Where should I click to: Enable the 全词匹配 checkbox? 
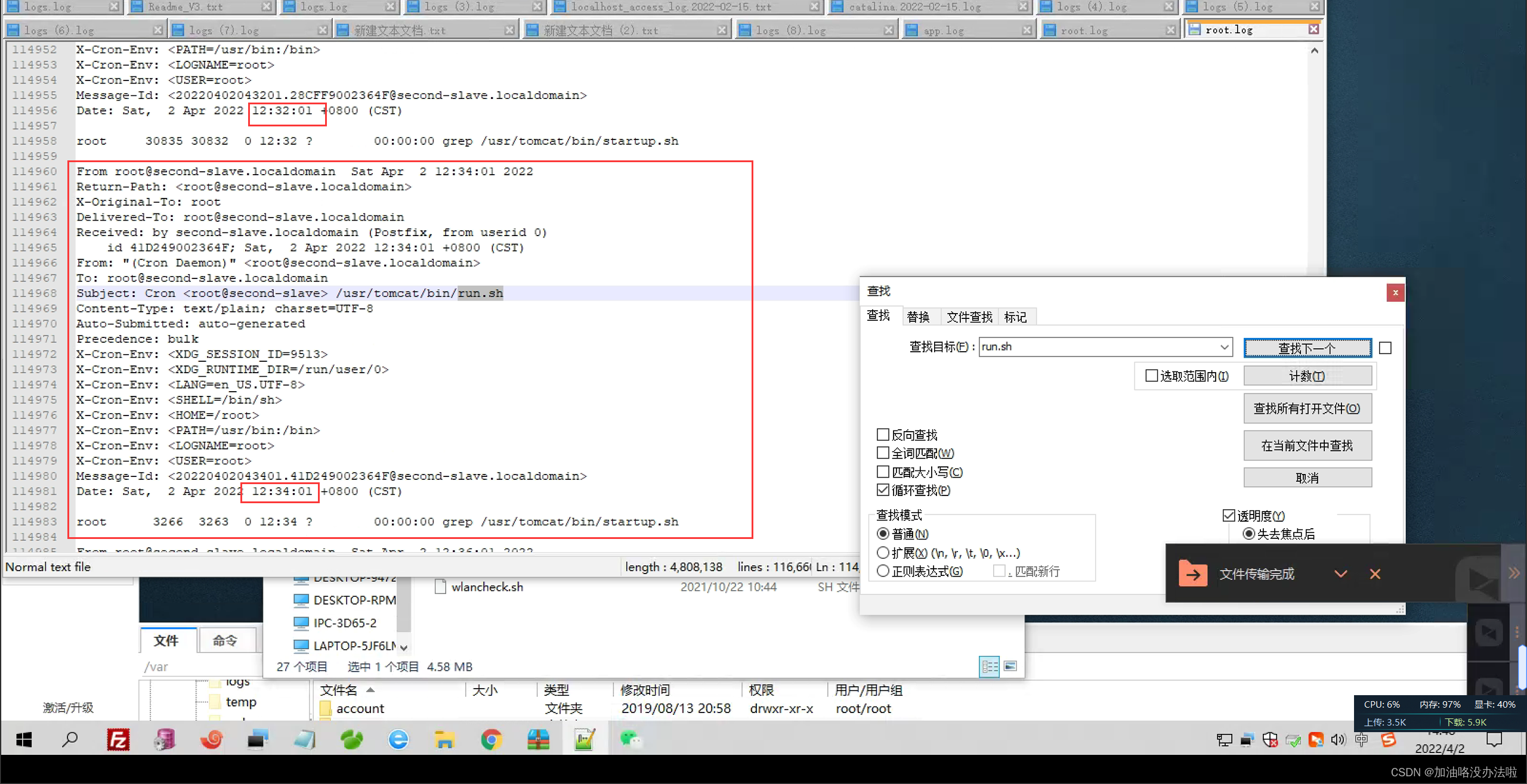pyautogui.click(x=883, y=453)
